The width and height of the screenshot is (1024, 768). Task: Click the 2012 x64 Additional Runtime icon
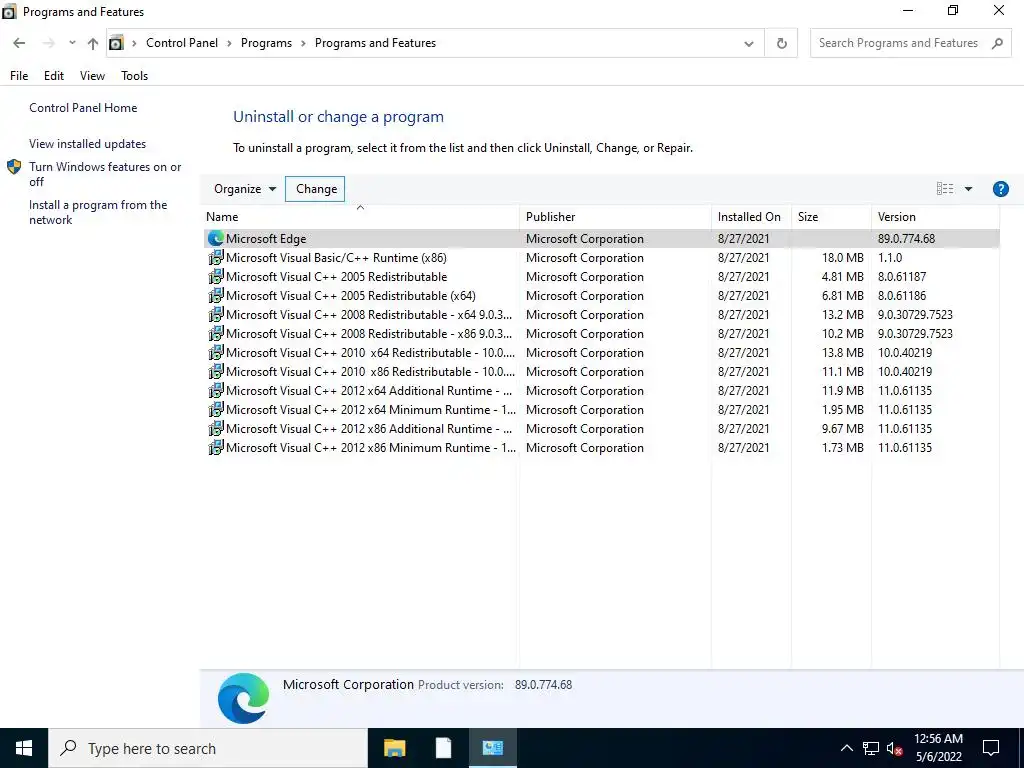coord(216,391)
